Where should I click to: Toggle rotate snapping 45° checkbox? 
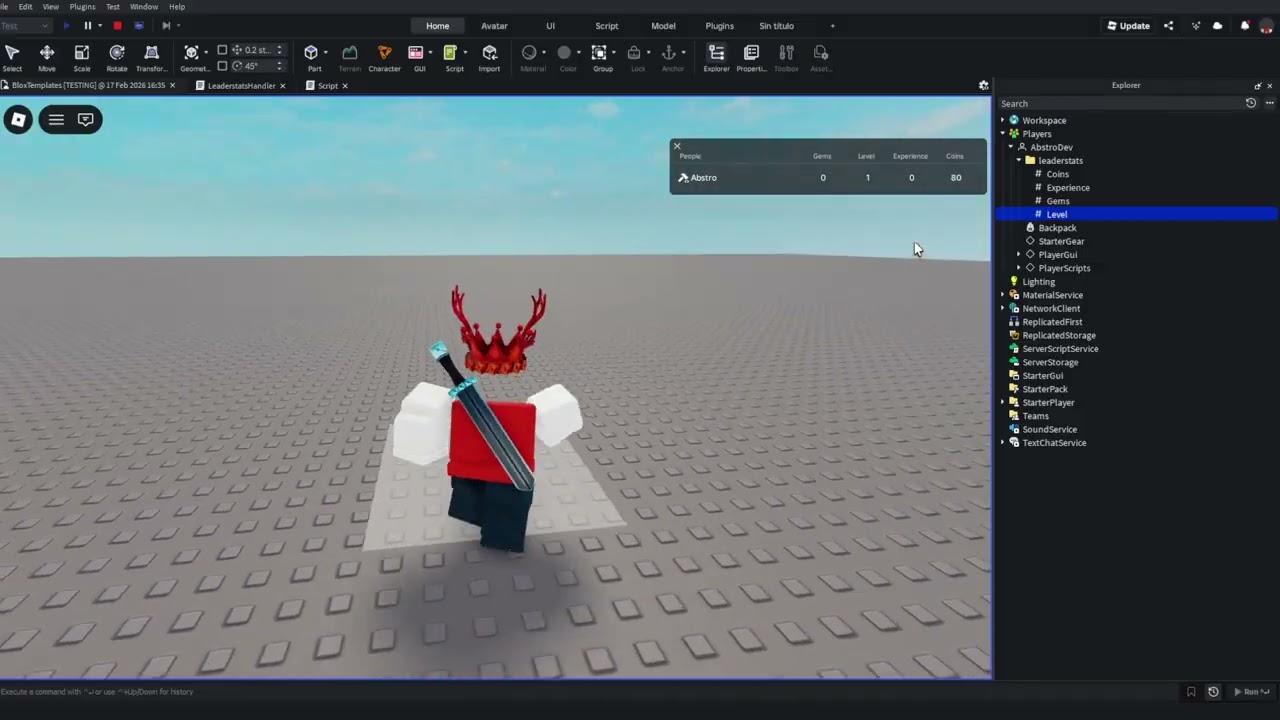coord(222,66)
